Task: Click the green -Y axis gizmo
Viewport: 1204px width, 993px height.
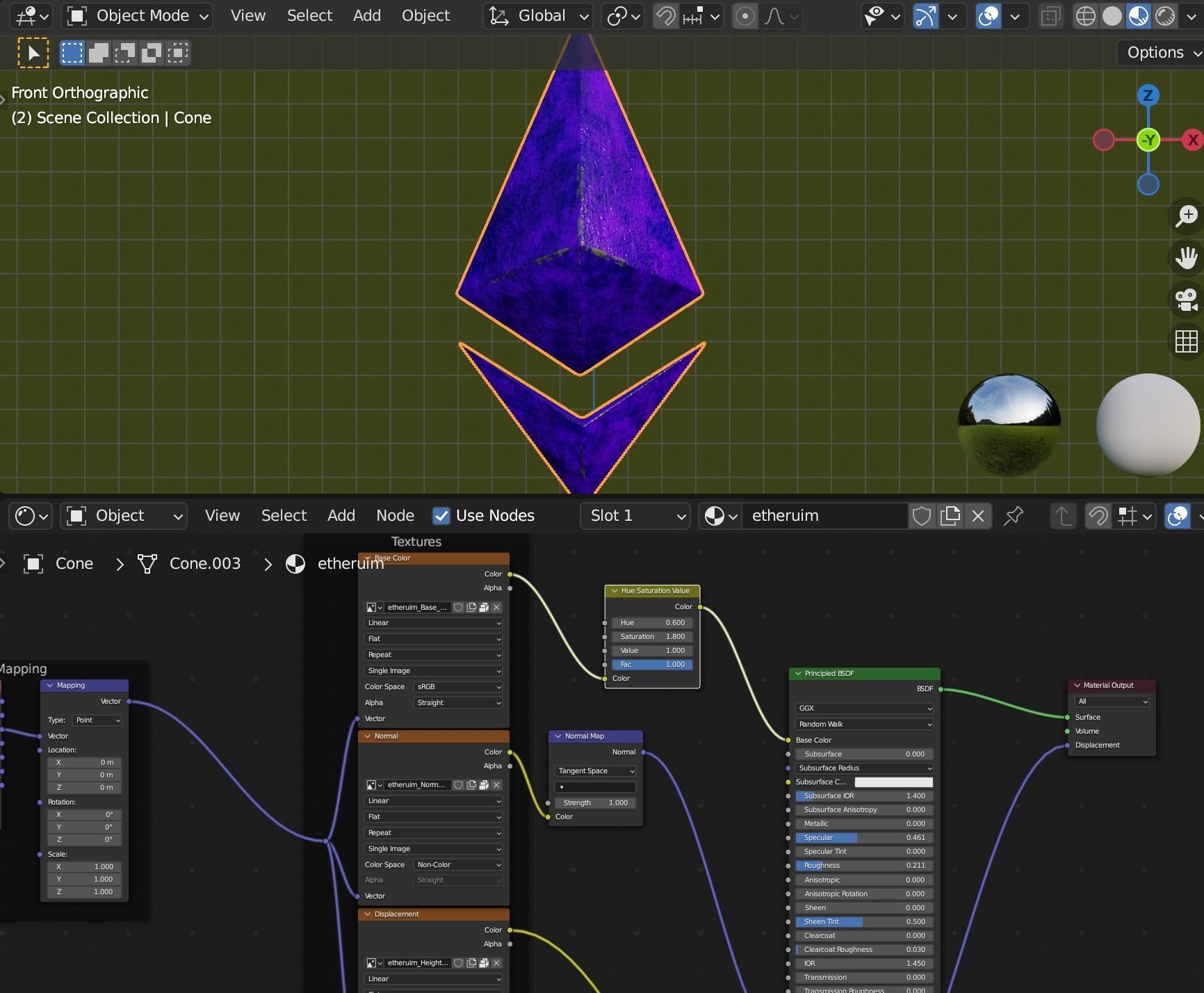Action: click(1148, 140)
